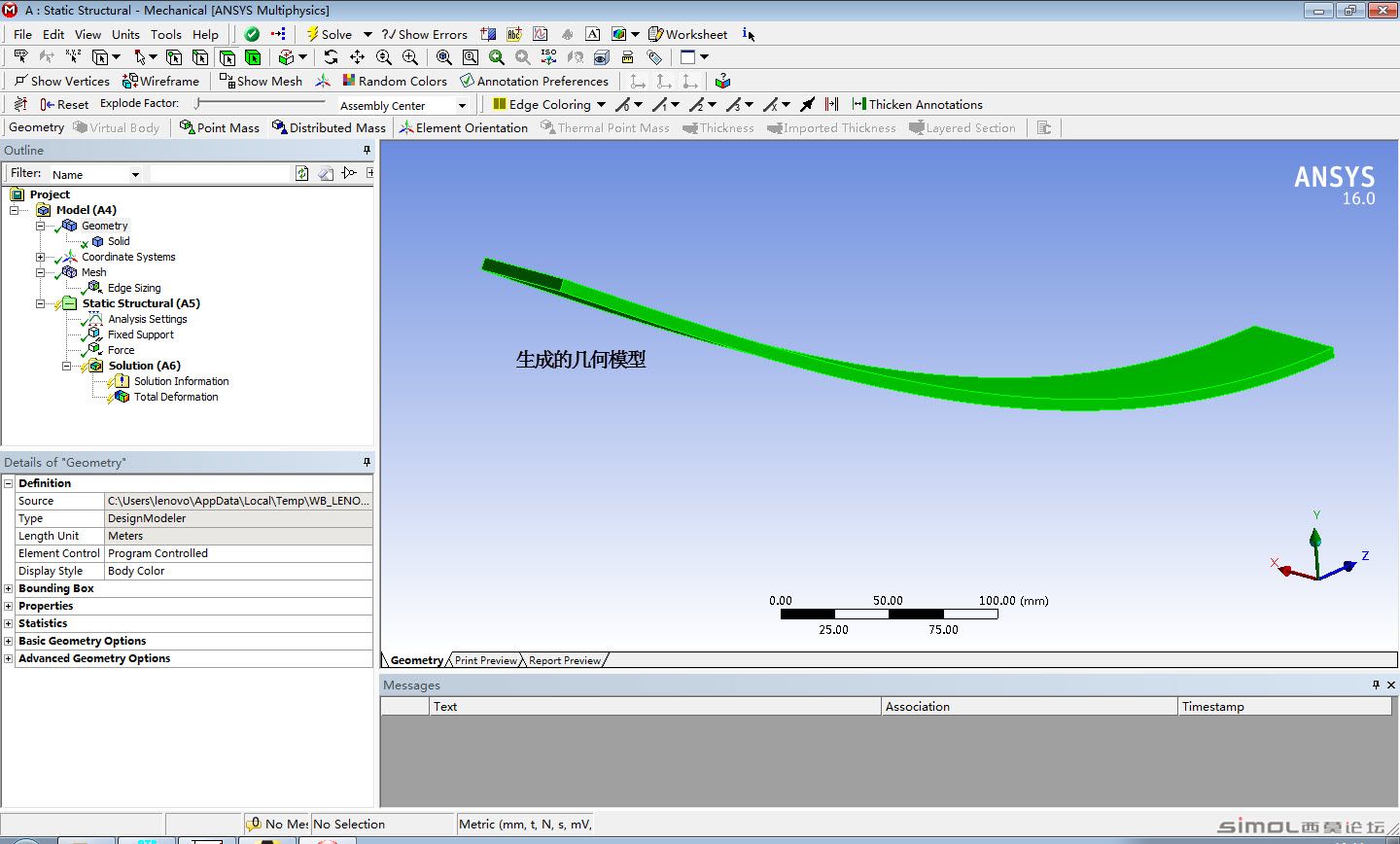Select Edge Sizing in outline
Image resolution: width=1400 pixels, height=844 pixels.
134,288
